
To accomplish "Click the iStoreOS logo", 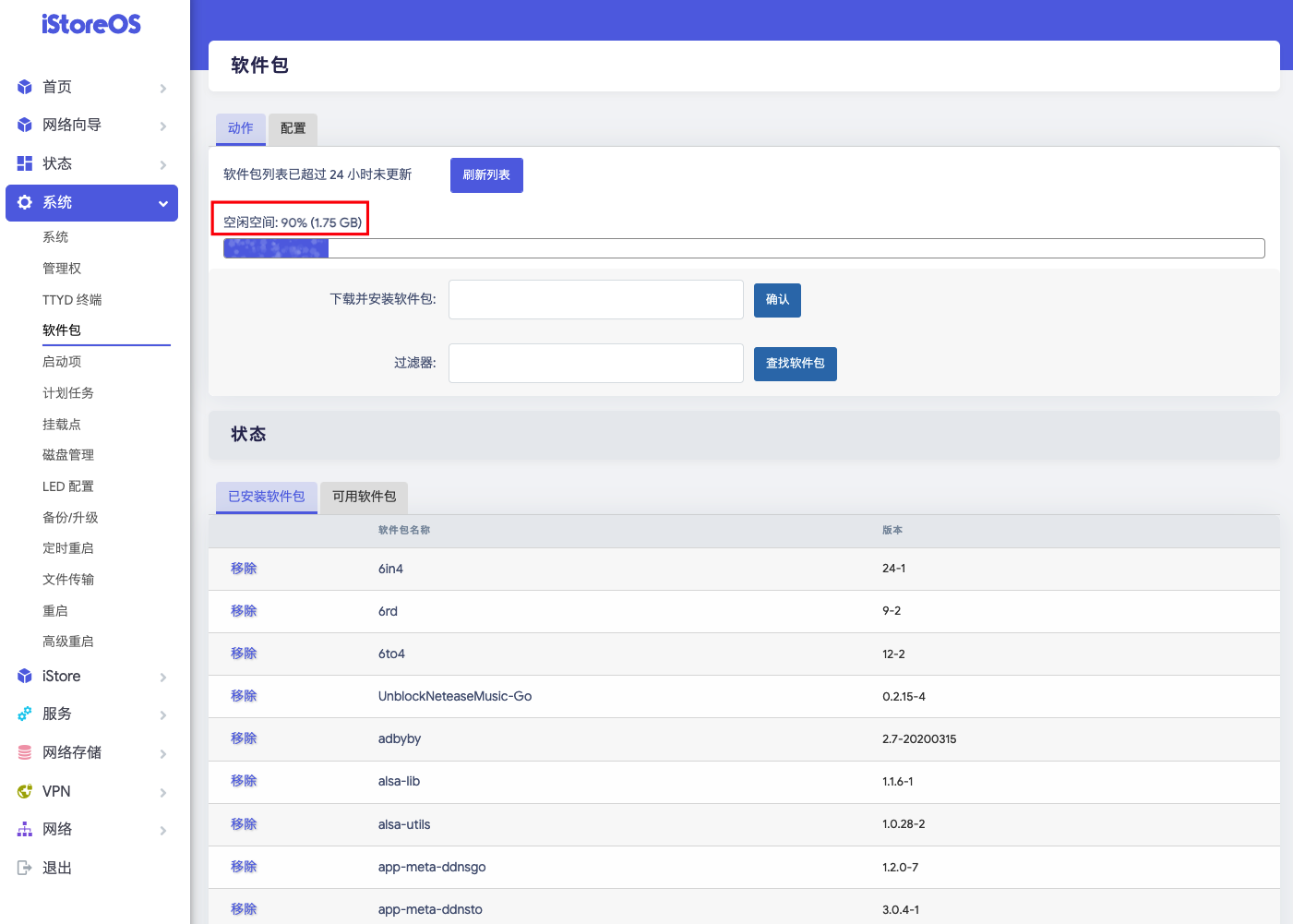I will tap(90, 24).
